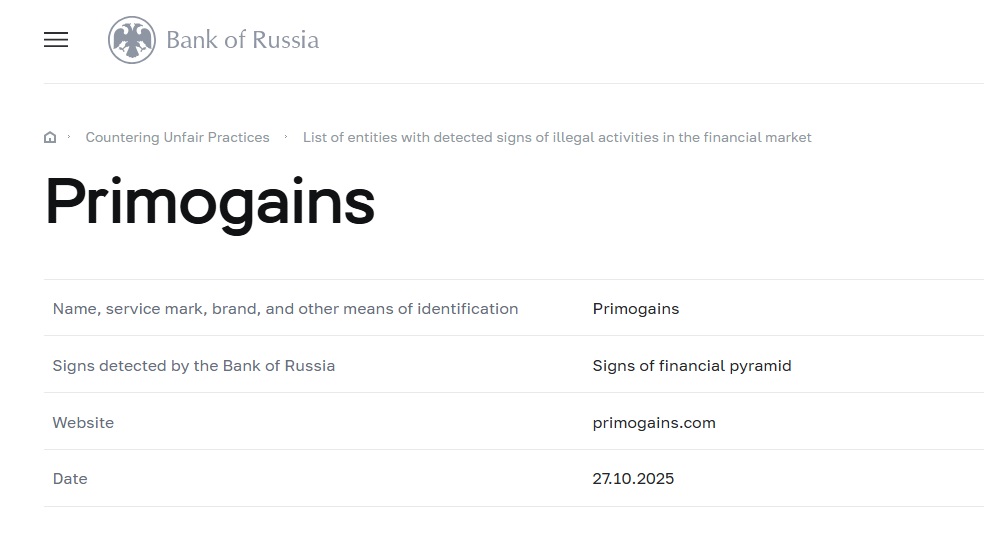This screenshot has height=534, width=984.
Task: Go to home via breadcrumb house icon
Action: (50, 138)
